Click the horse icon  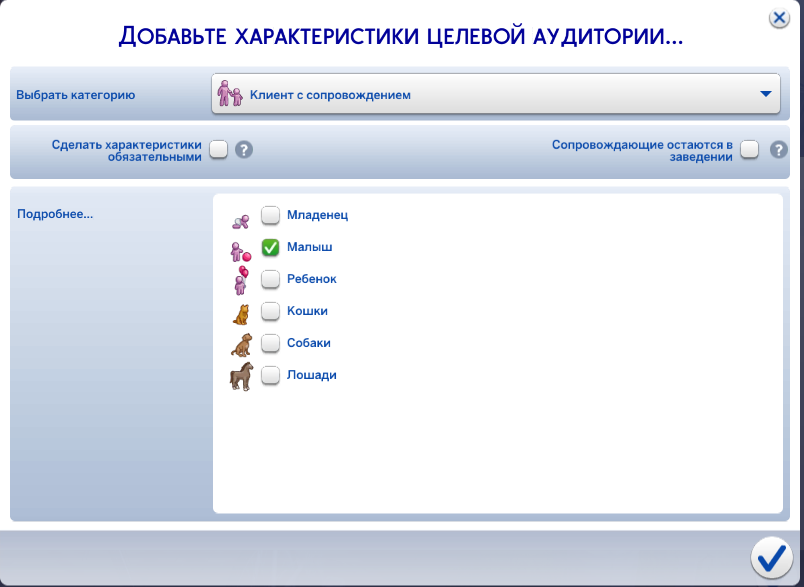click(242, 377)
